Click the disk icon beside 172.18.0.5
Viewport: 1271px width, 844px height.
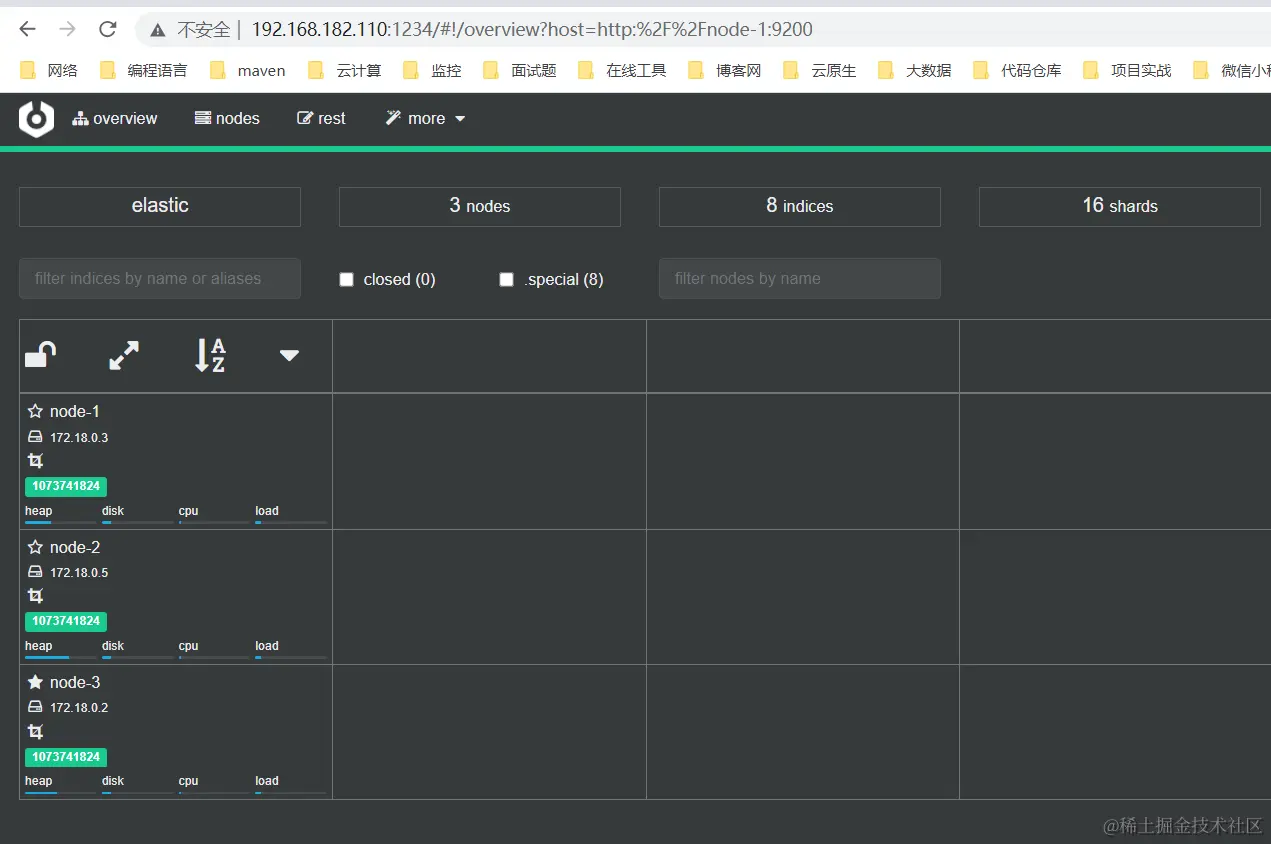(35, 572)
